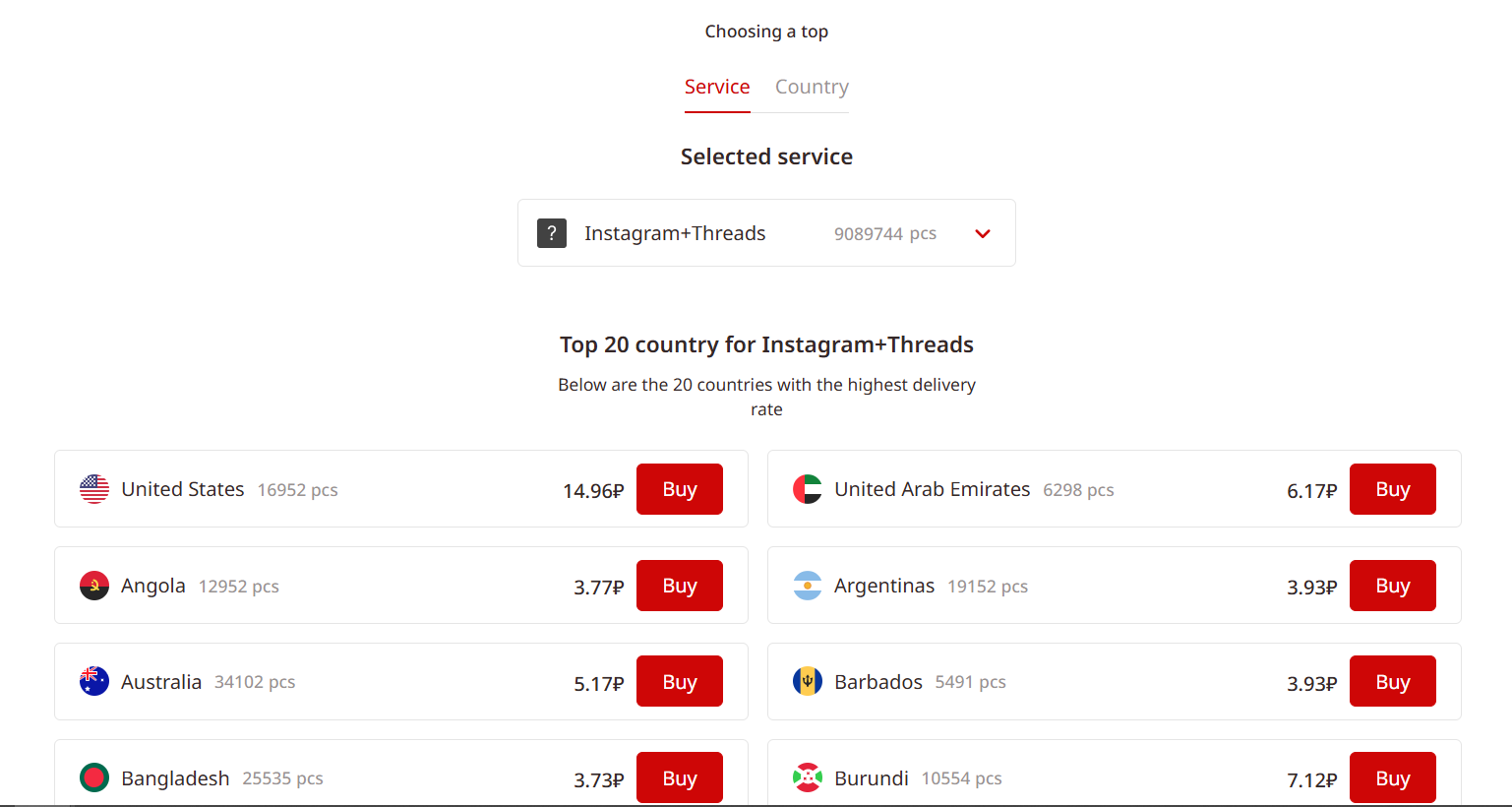Click the United Arab Emirates flag icon
The image size is (1512, 807).
pyautogui.click(x=808, y=489)
